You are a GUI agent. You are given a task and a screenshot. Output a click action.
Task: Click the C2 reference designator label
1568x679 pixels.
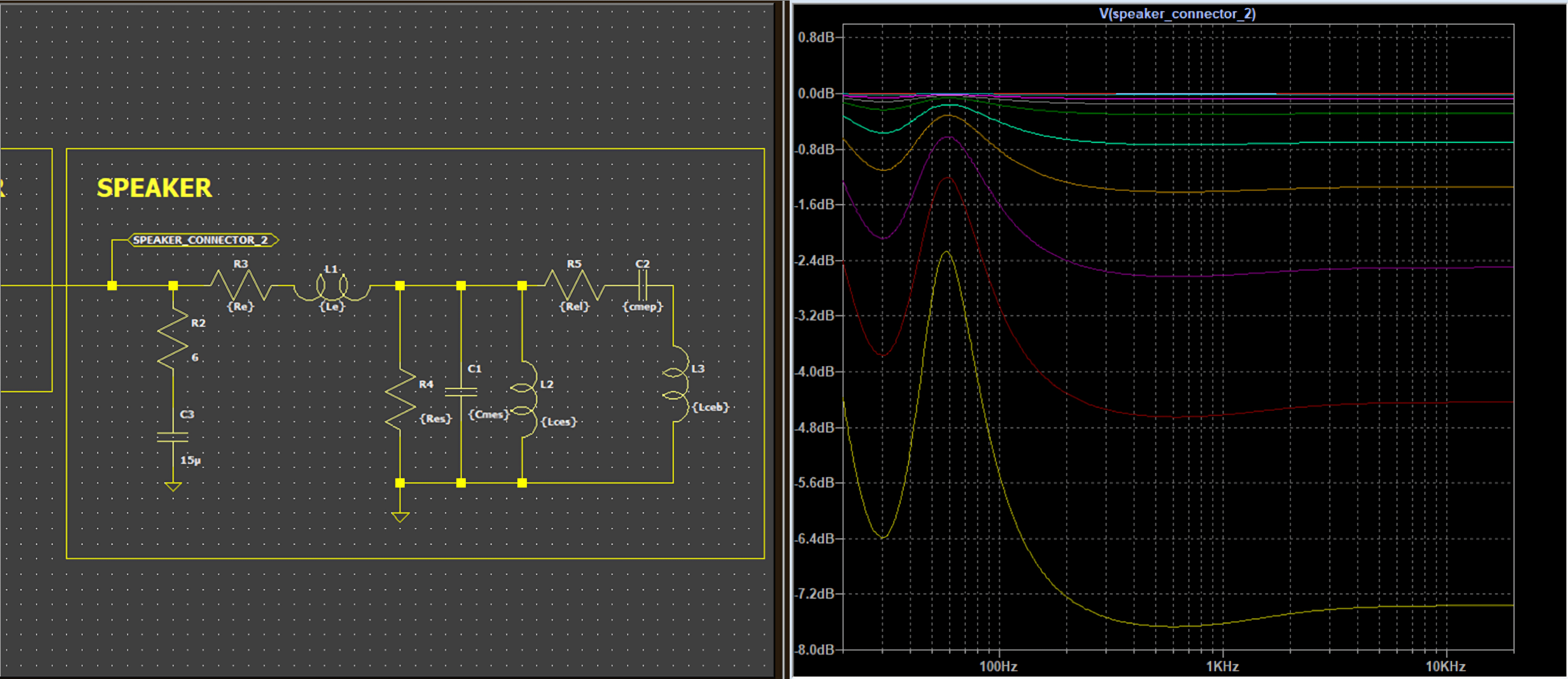coord(643,264)
